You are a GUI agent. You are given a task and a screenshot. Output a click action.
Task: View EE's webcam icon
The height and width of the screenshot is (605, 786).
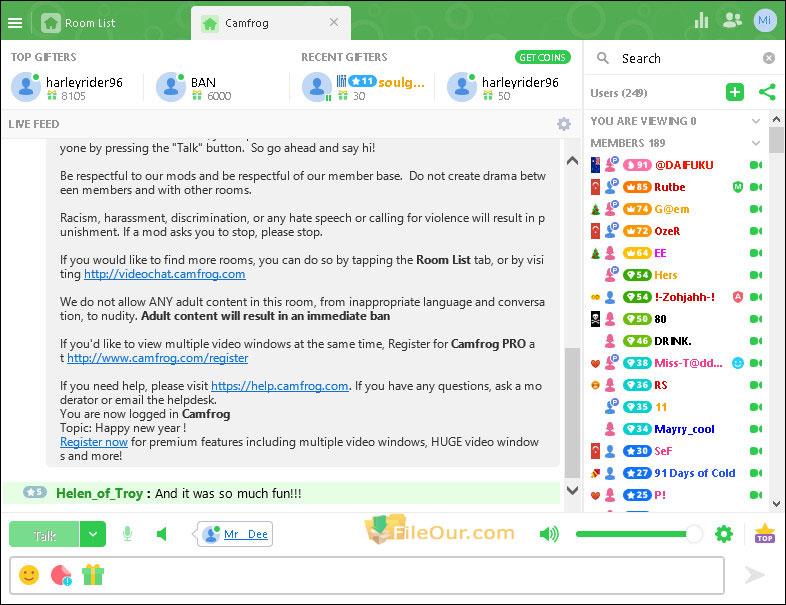756,253
